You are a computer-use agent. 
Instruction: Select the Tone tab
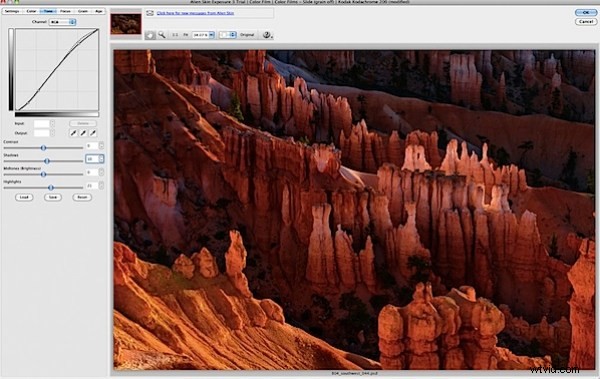coord(48,11)
